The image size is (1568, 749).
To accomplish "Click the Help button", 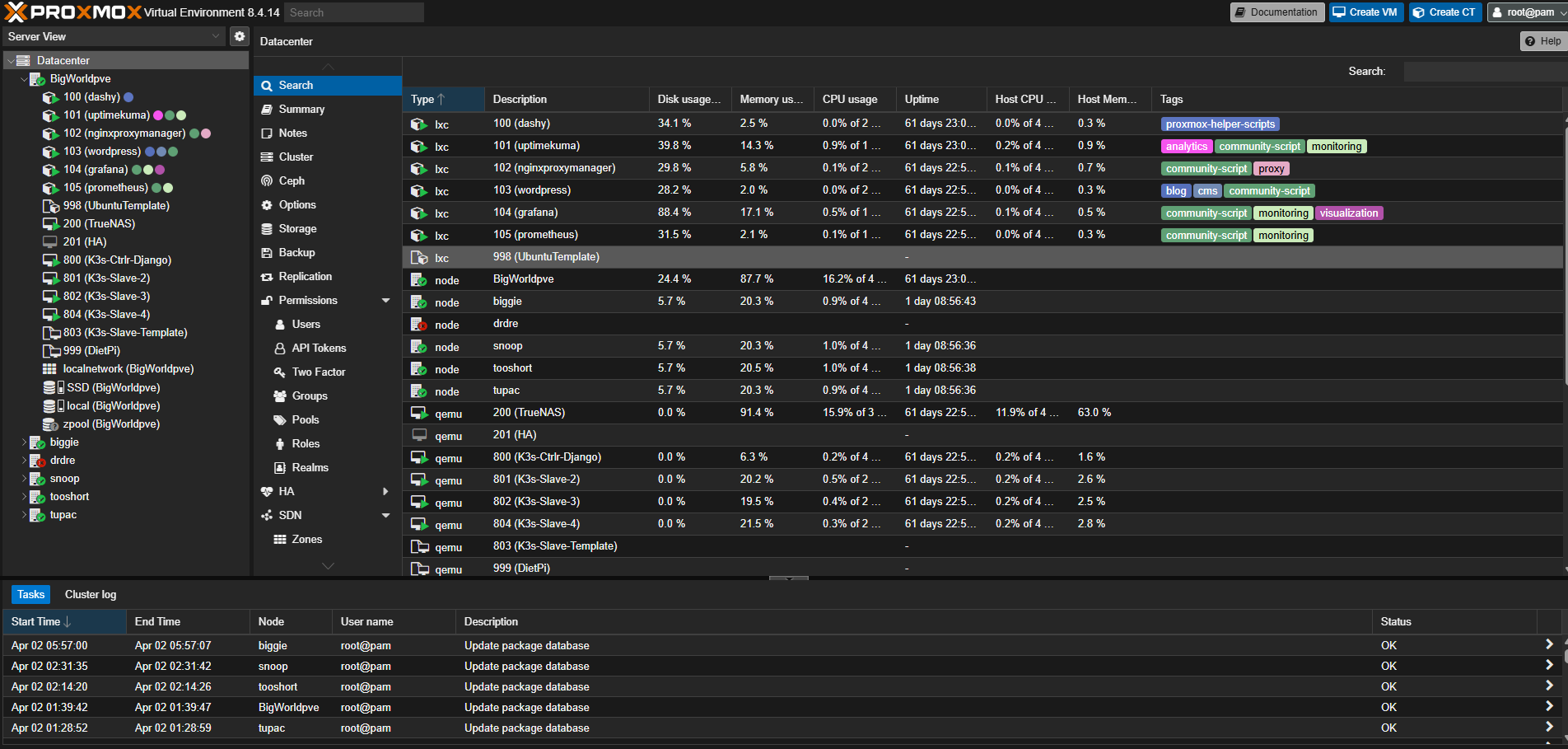I will tap(1543, 41).
